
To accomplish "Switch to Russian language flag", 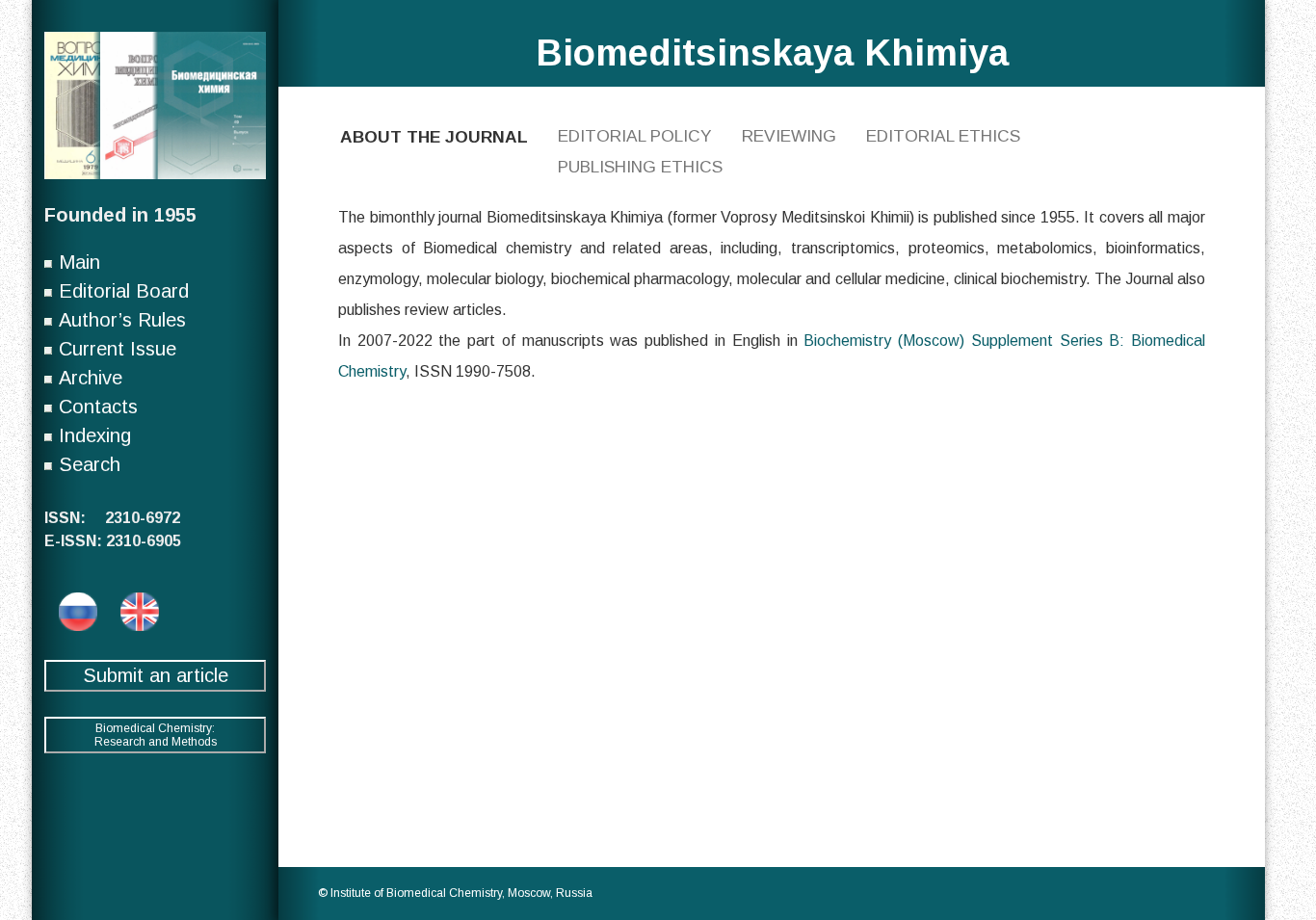I will click(x=78, y=612).
